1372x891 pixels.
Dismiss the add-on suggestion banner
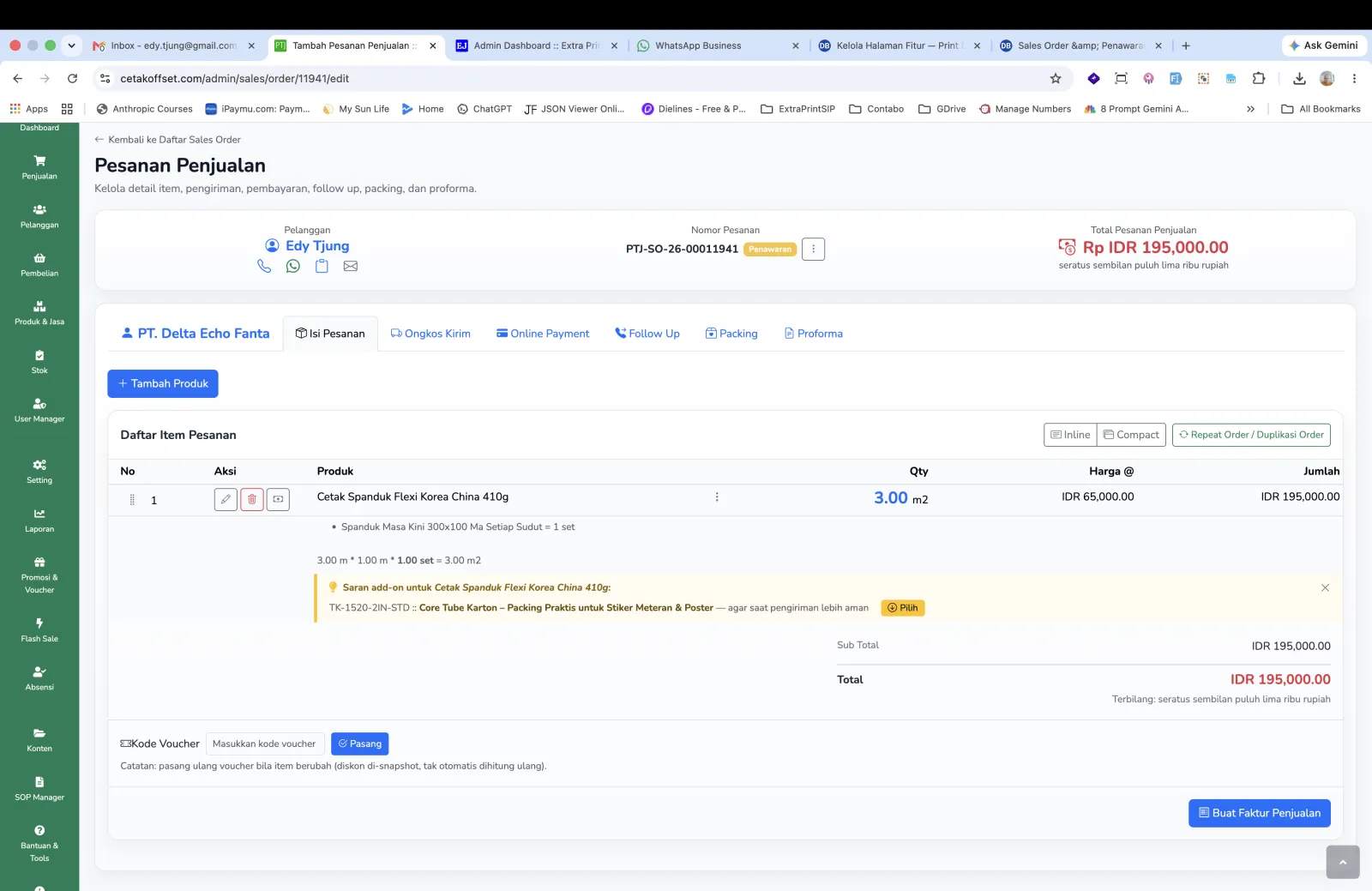click(x=1325, y=588)
